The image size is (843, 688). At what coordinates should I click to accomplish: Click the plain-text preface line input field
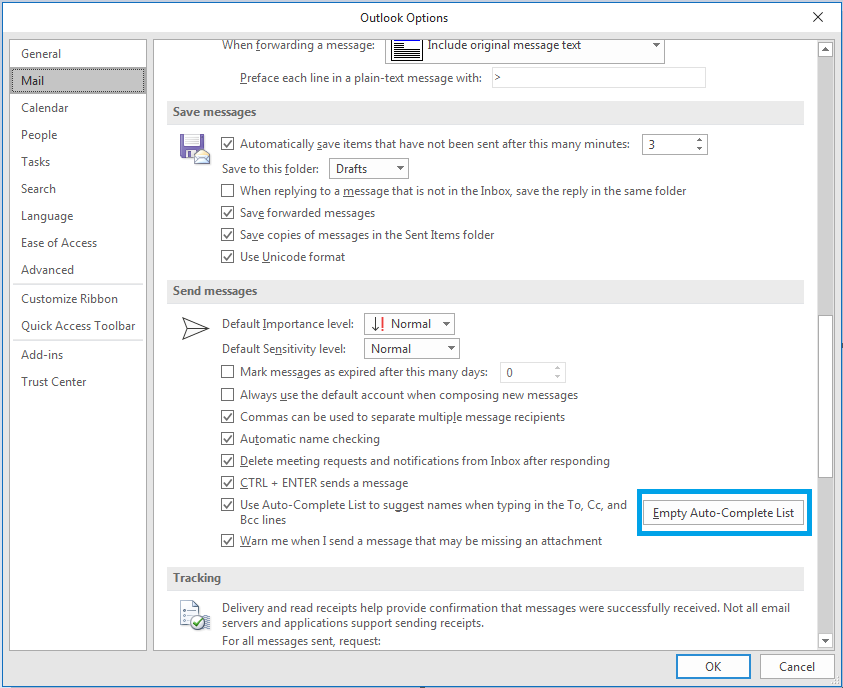click(x=598, y=78)
